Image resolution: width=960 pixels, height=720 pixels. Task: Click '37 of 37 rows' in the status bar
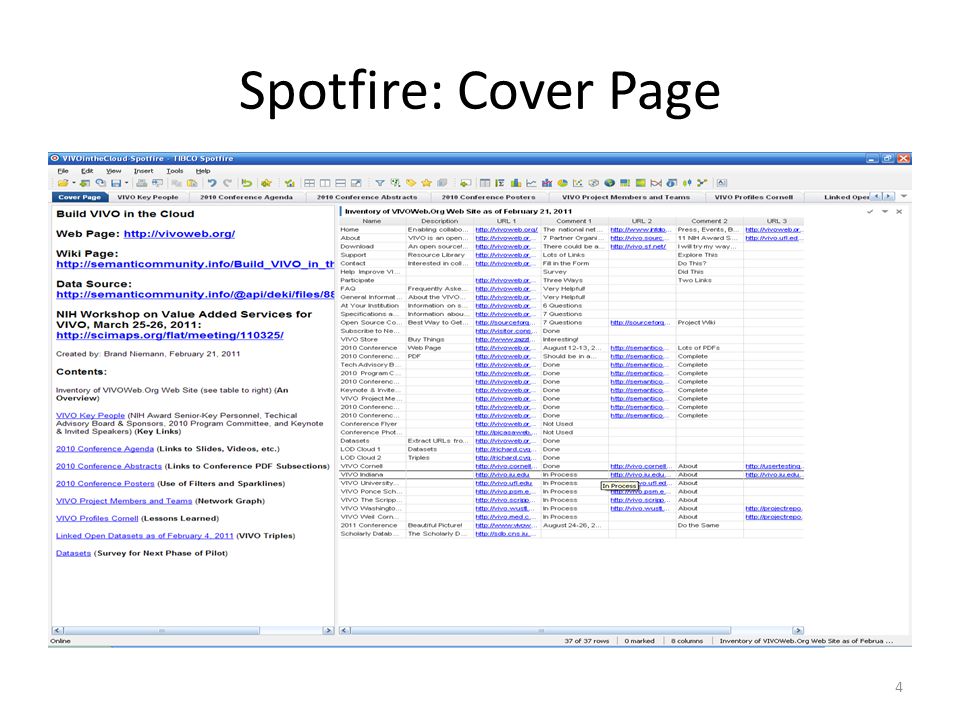pyautogui.click(x=587, y=641)
